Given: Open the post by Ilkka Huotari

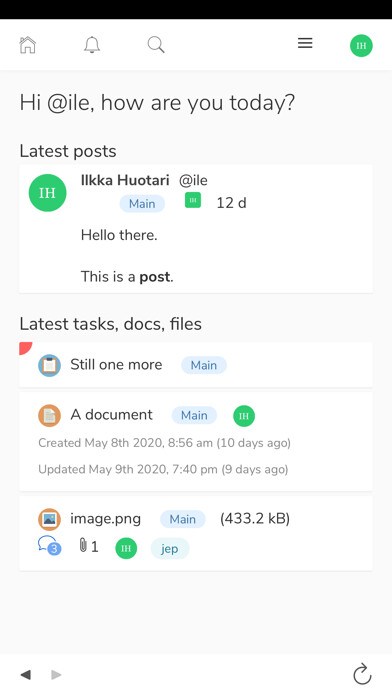Looking at the screenshot, I should tap(196, 229).
